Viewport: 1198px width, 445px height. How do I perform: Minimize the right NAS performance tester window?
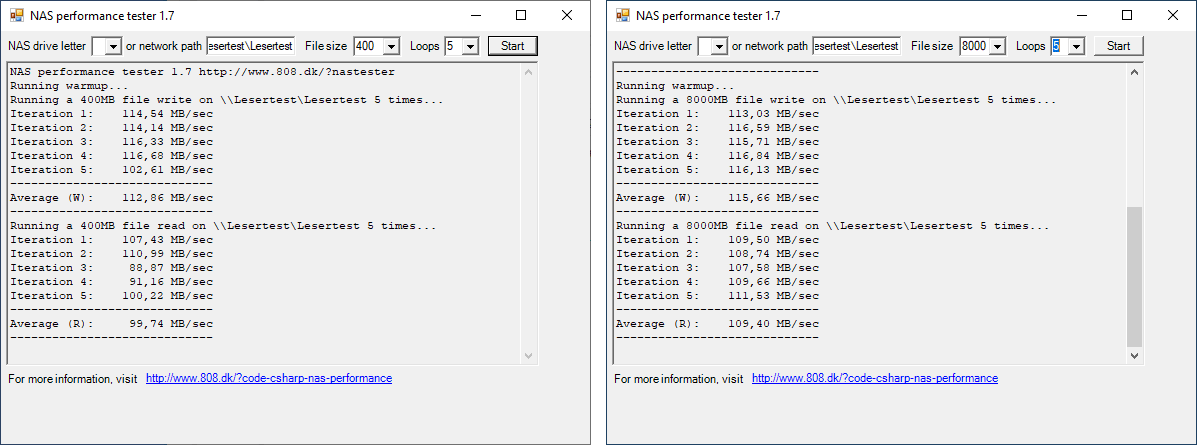tap(1082, 15)
